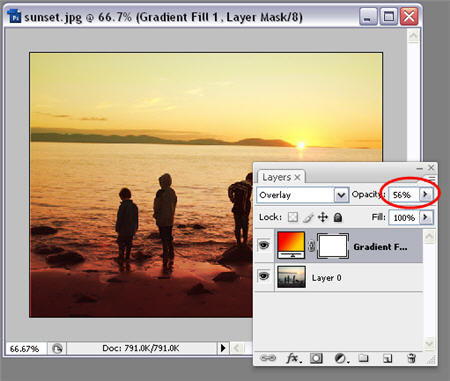Click the Opacity 56% input field
Image resolution: width=450 pixels, height=381 pixels.
pyautogui.click(x=403, y=195)
